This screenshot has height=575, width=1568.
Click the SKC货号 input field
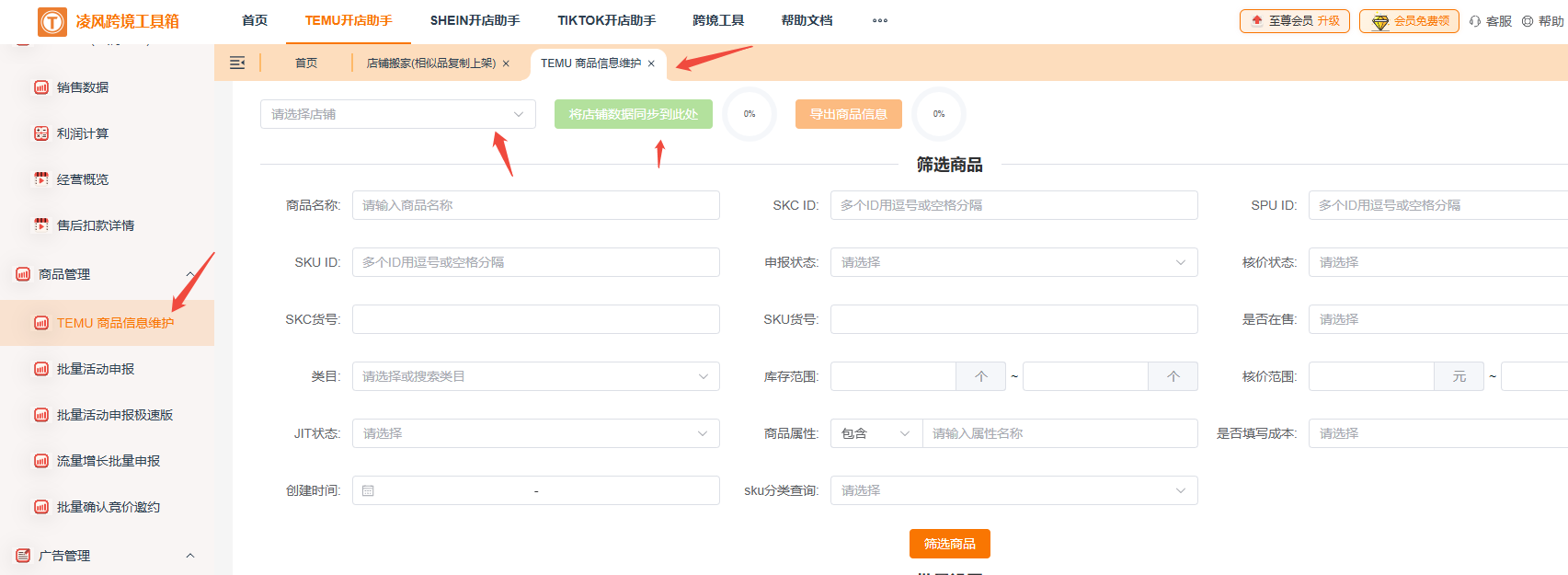pyautogui.click(x=536, y=319)
